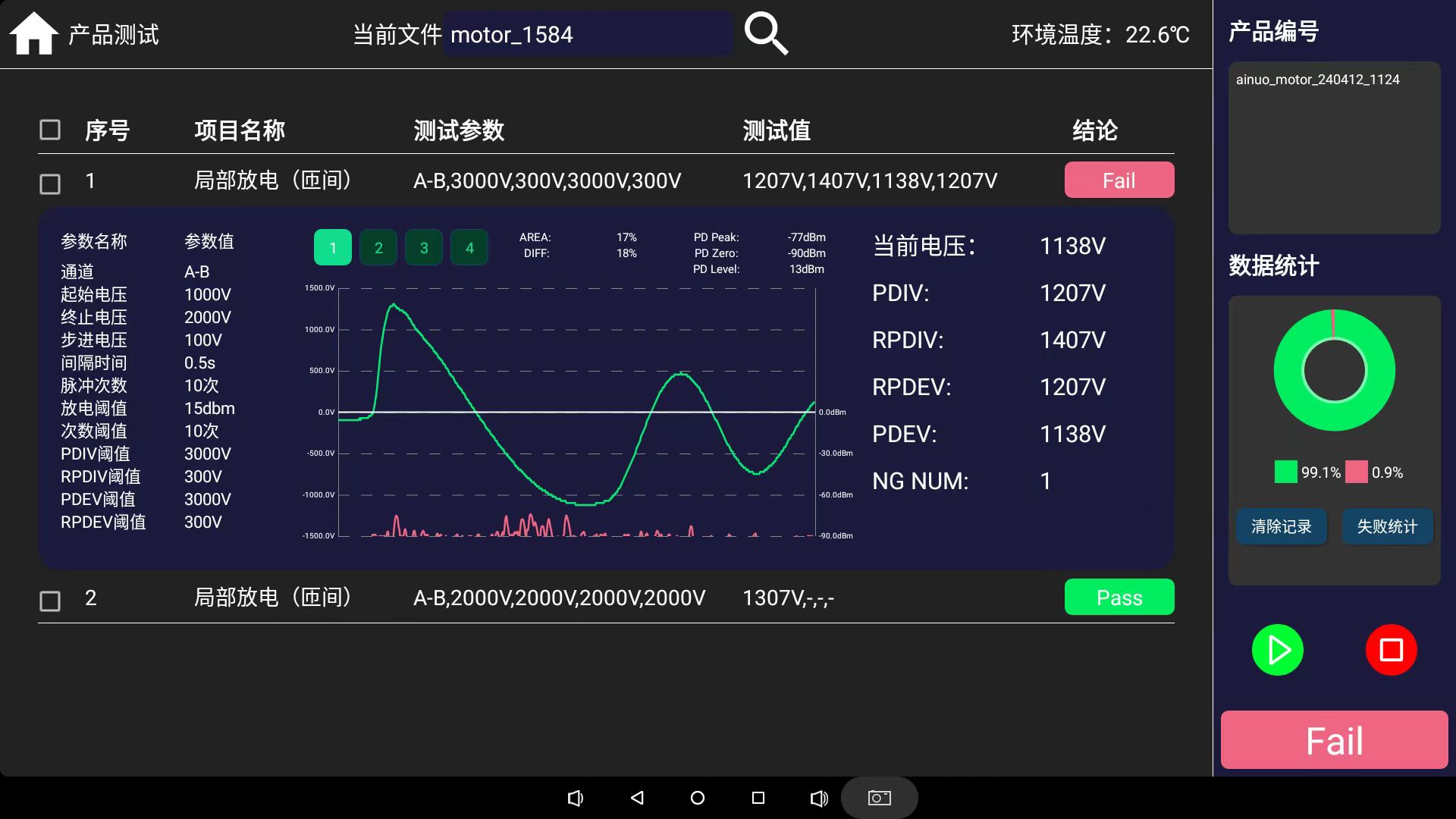Start the test with green play button
Screen dimensions: 1456x819
1277,650
